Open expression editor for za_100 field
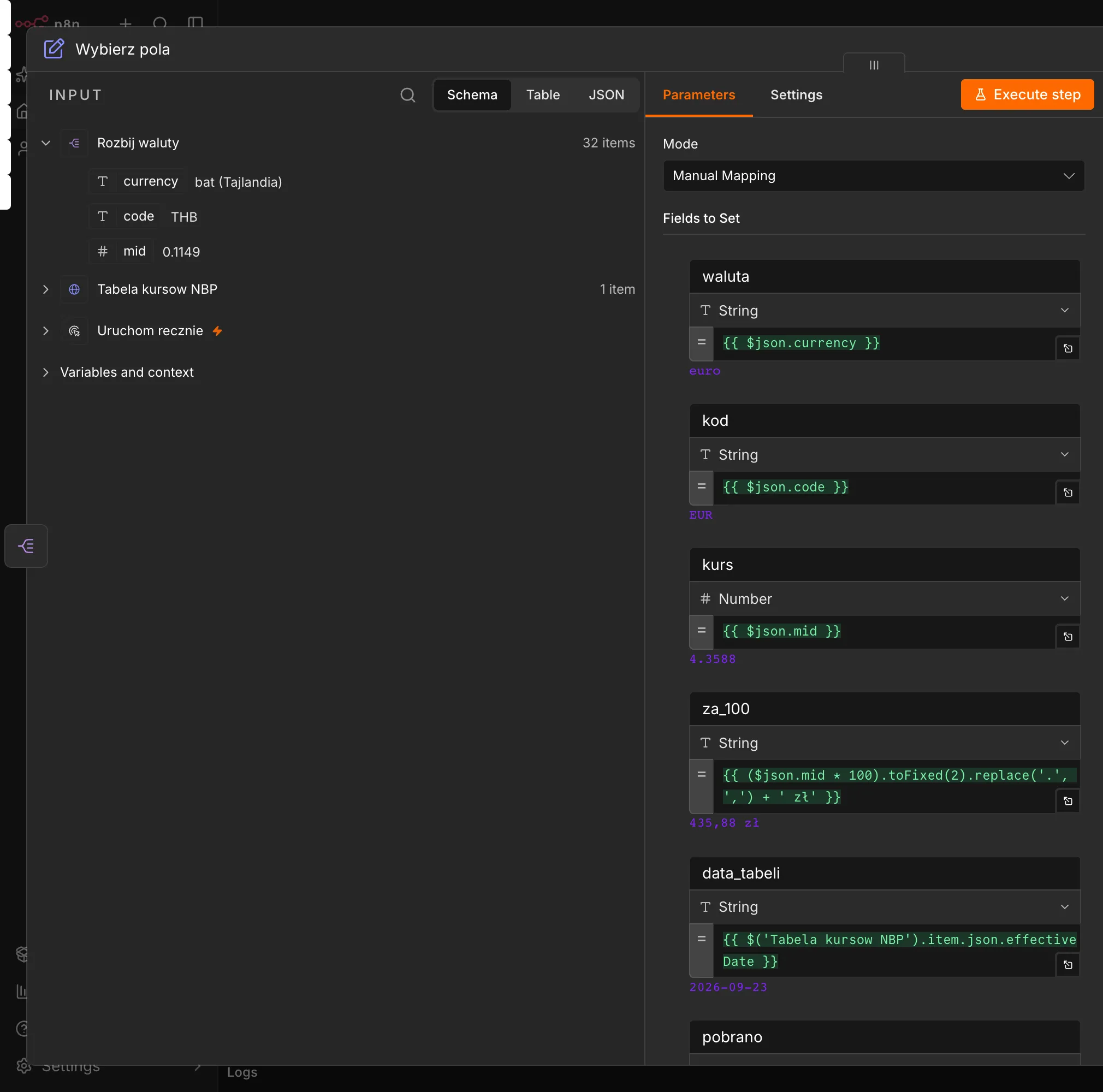This screenshot has width=1103, height=1092. point(1068,801)
